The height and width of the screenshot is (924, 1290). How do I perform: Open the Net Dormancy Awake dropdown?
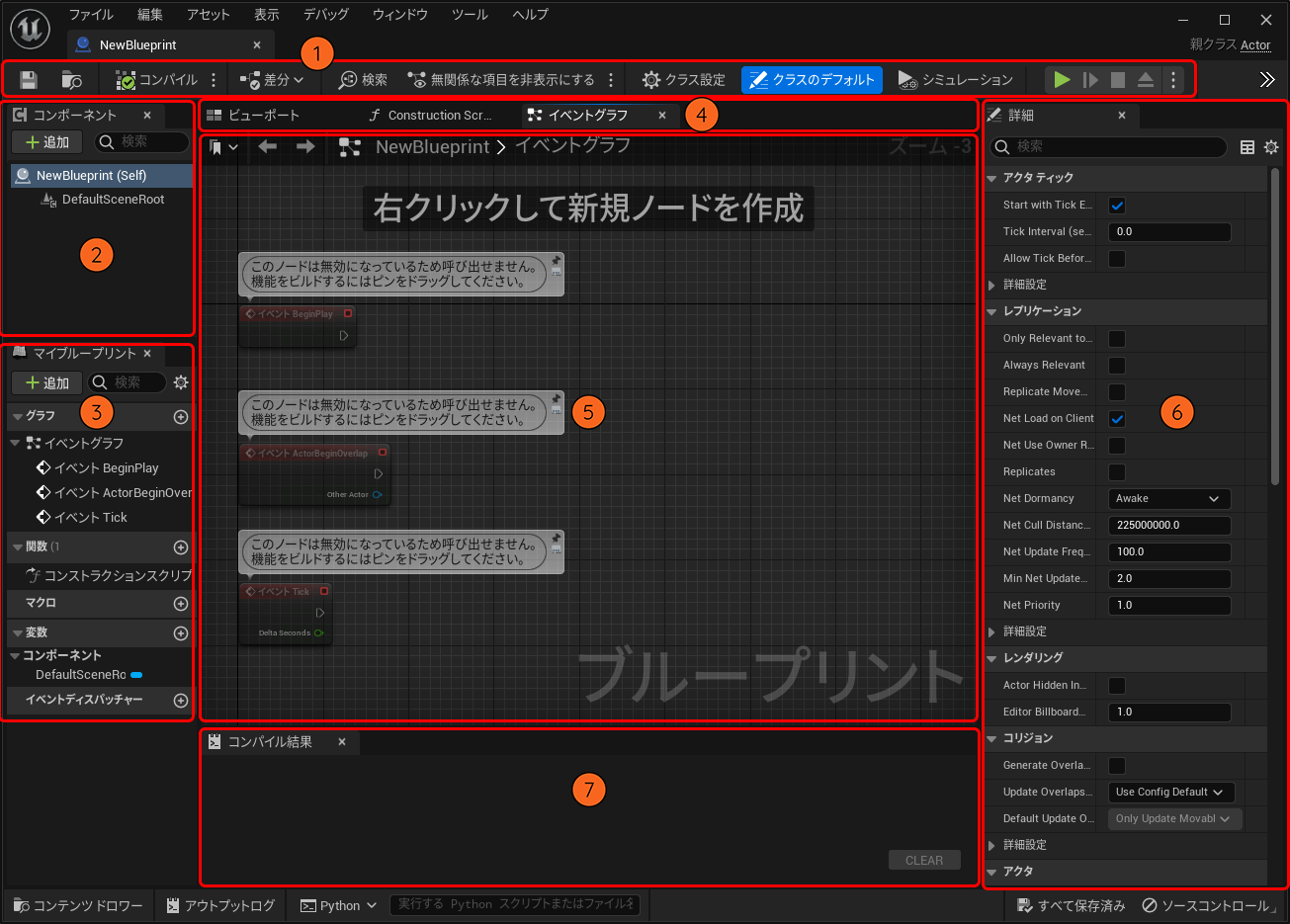[1168, 499]
